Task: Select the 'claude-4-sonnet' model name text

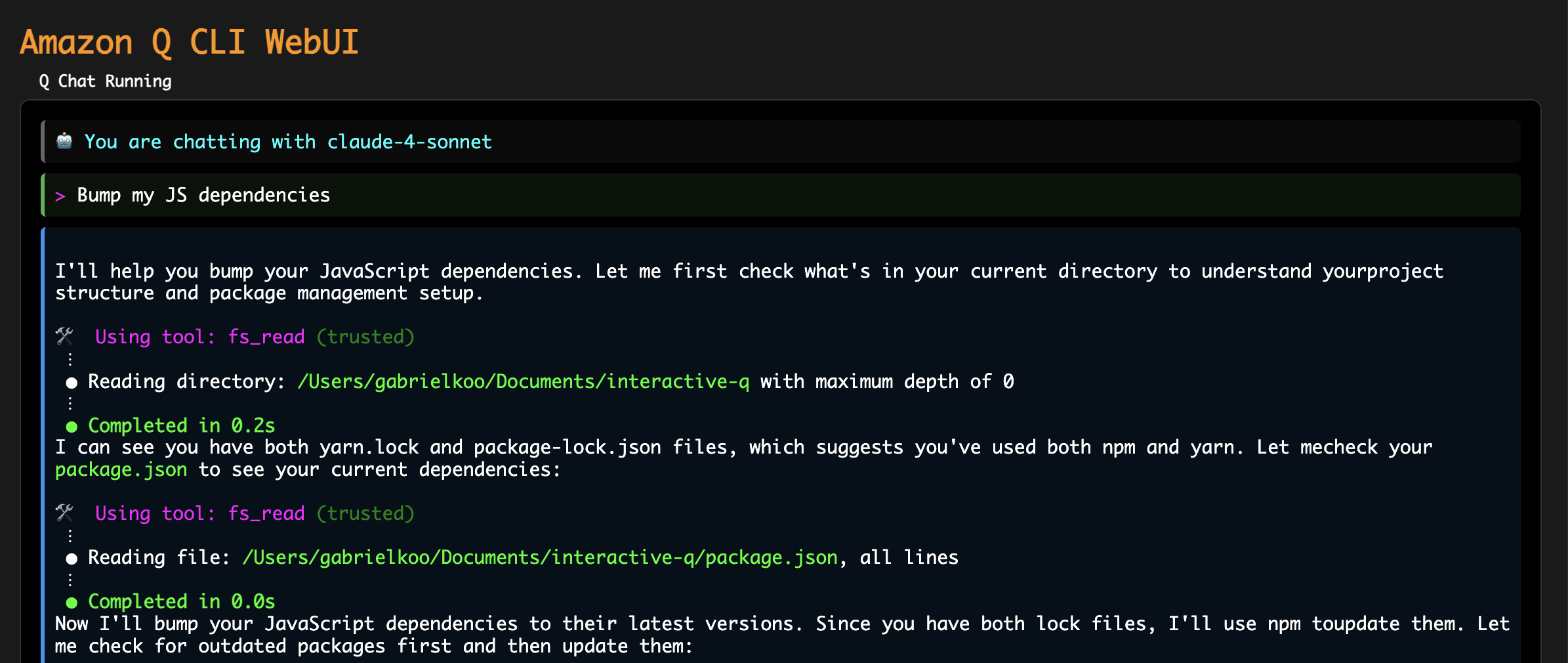Action: [409, 142]
